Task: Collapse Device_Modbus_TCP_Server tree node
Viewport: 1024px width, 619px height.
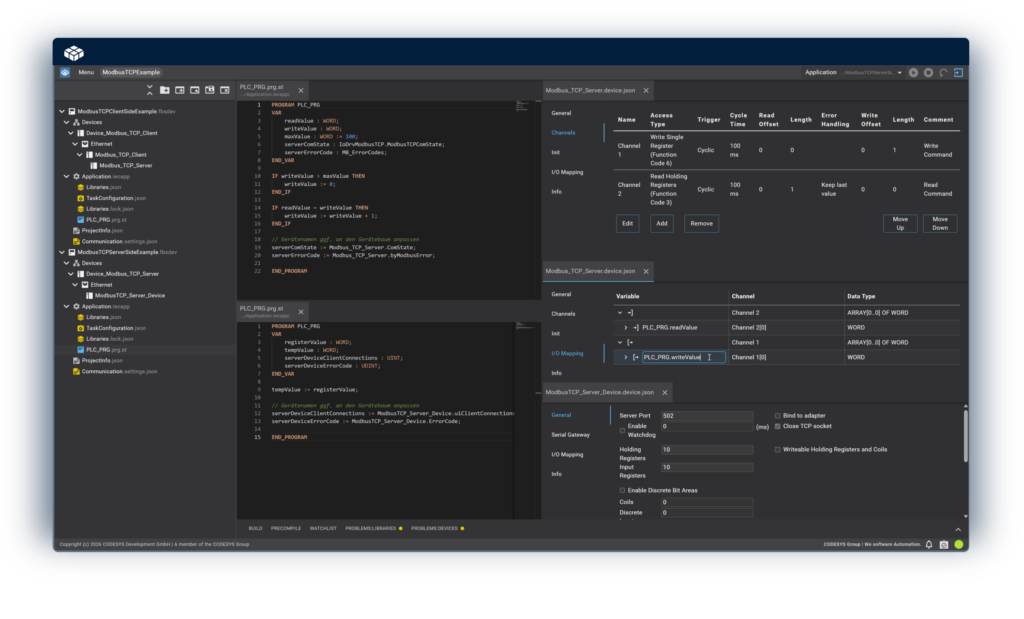Action: coord(71,274)
